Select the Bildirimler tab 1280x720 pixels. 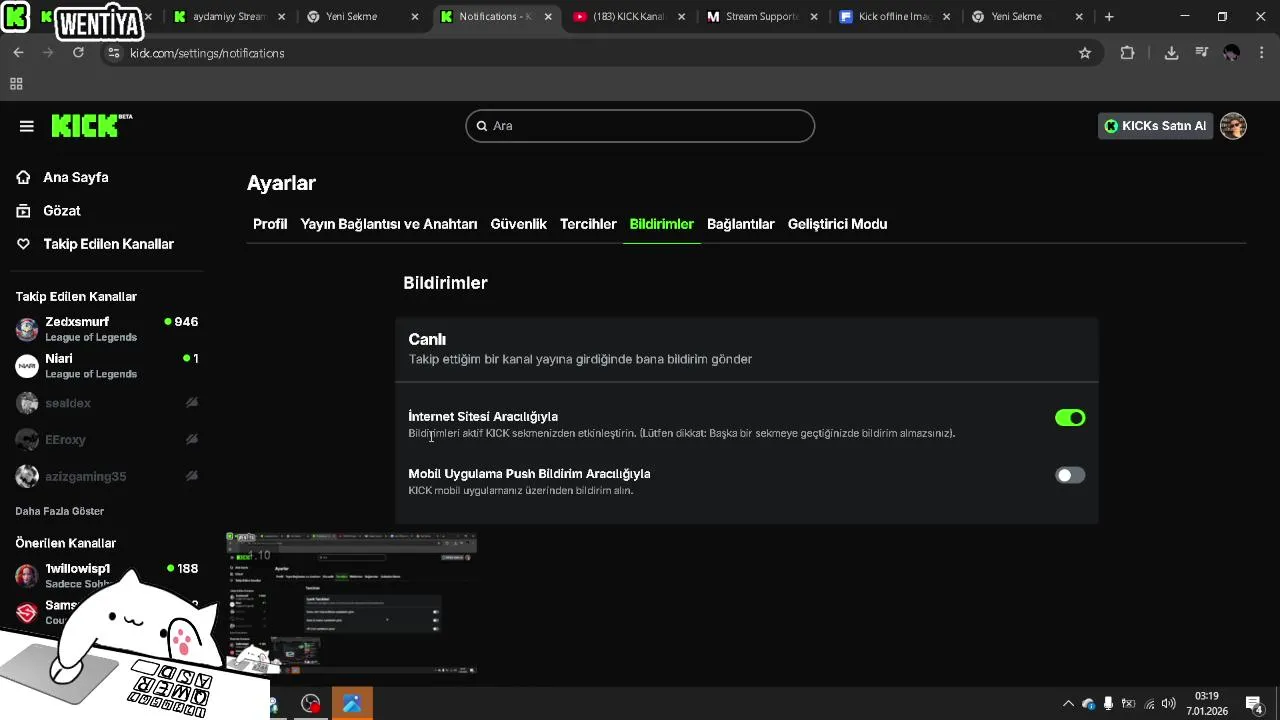coord(661,224)
